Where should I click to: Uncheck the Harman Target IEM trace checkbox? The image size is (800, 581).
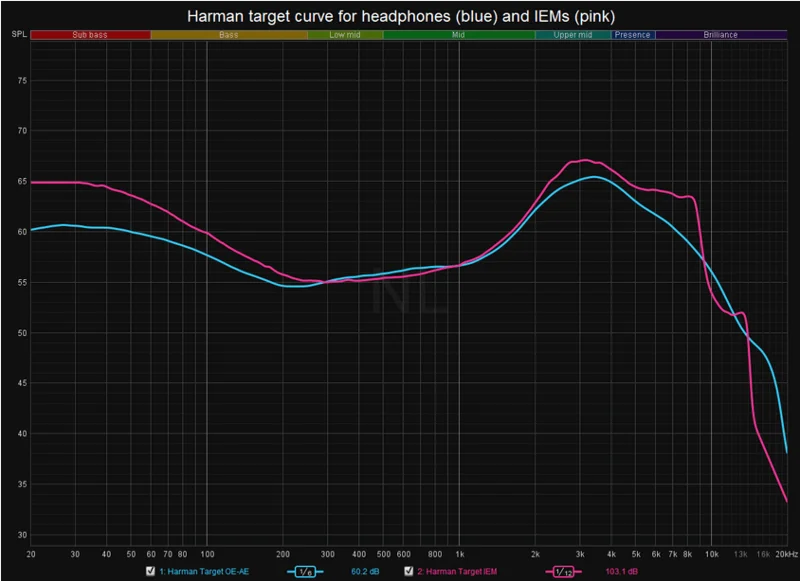click(408, 571)
